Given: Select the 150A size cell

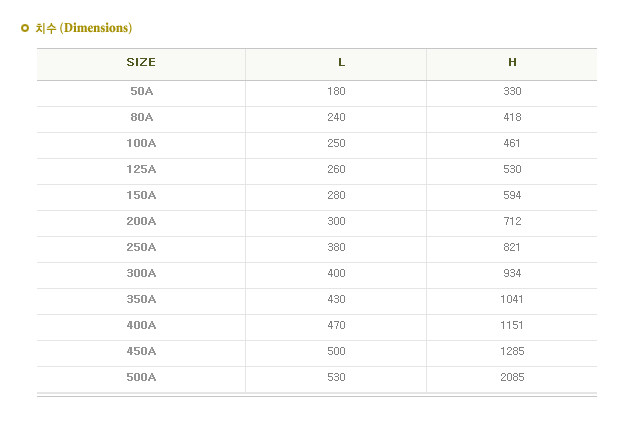Looking at the screenshot, I should [x=141, y=195].
